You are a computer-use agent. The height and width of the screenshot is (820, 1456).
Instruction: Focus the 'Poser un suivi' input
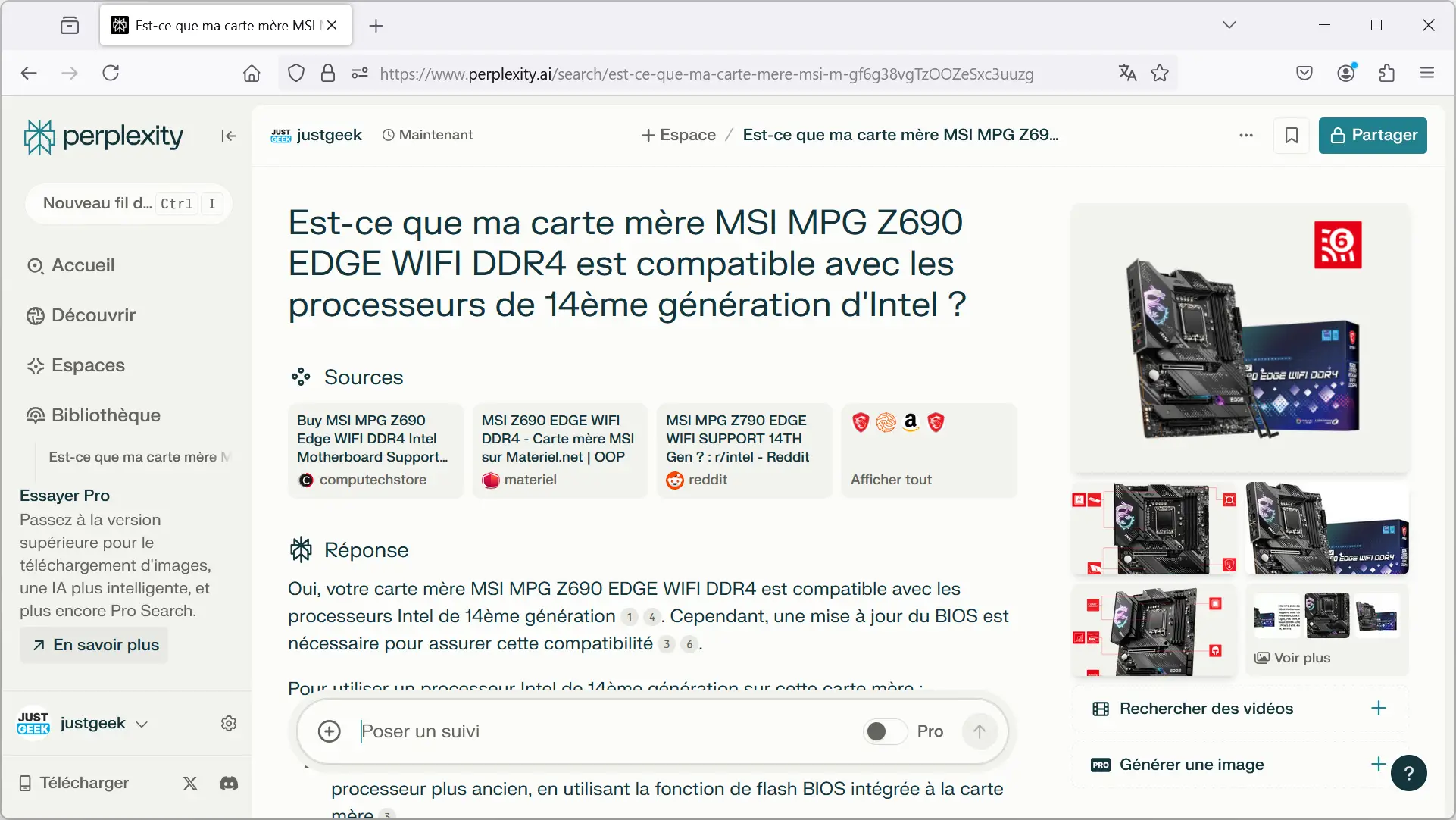[x=606, y=731]
